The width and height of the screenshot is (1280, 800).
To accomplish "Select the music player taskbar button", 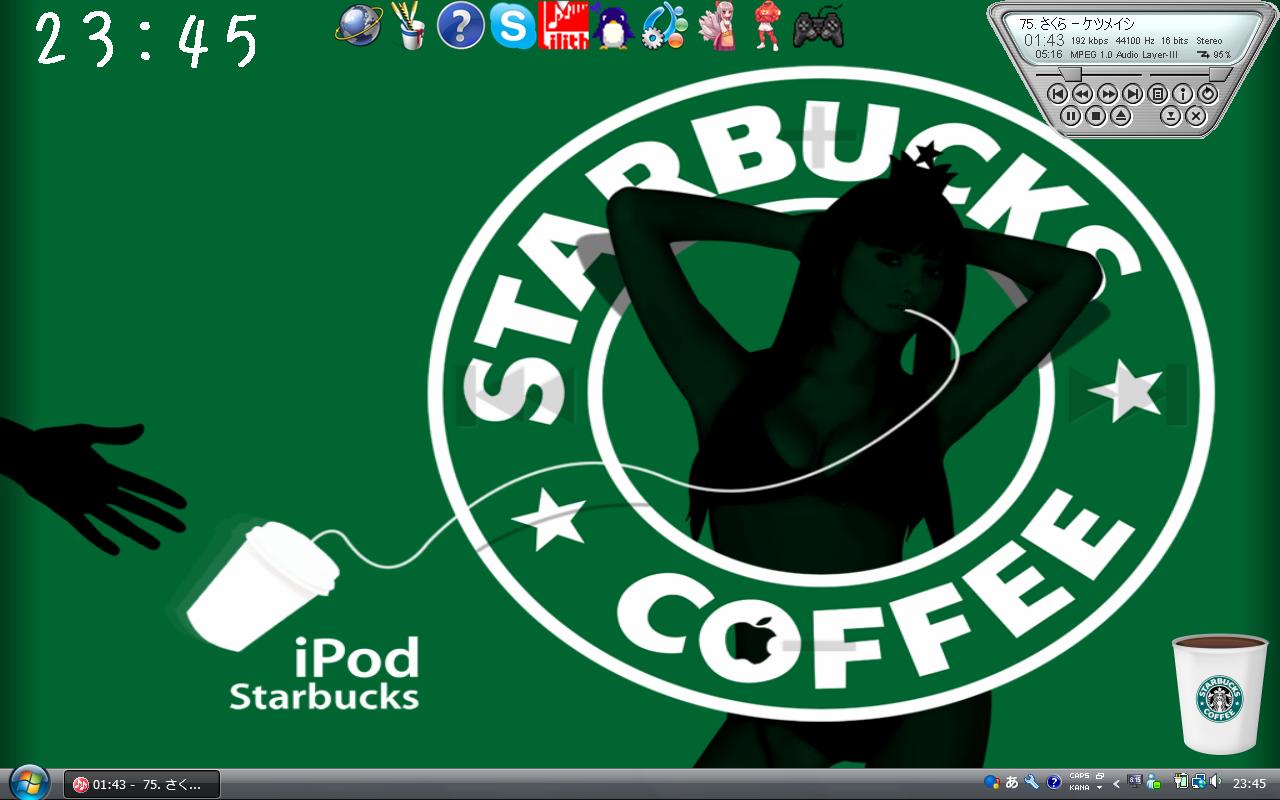I will (142, 784).
